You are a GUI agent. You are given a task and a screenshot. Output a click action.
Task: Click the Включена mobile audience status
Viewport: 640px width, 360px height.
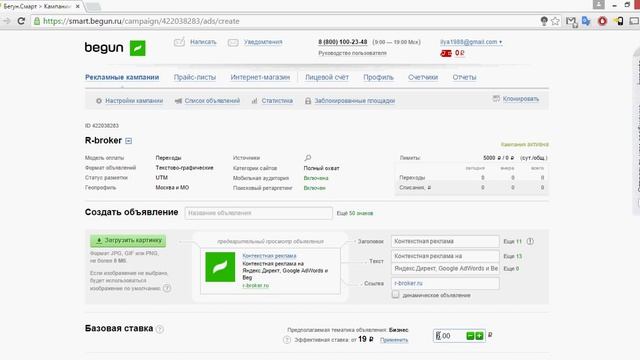[316, 178]
